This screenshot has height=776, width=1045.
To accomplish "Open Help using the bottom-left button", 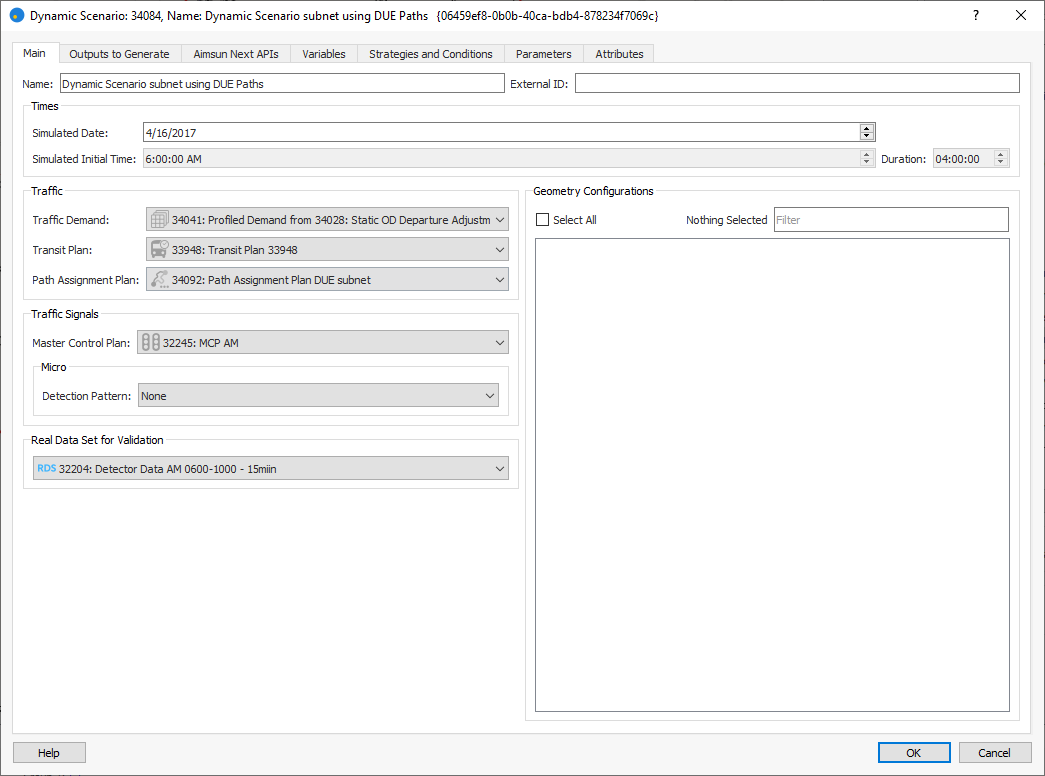I will [49, 753].
